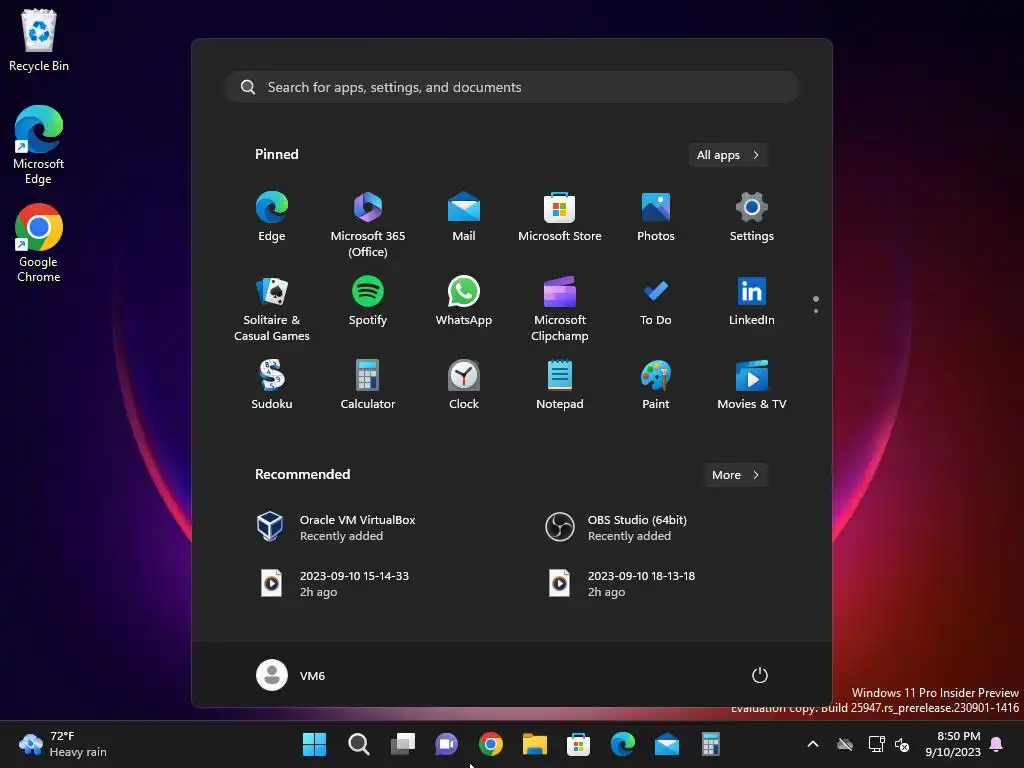Launch Edge from the taskbar
Viewport: 1024px width, 768px height.
[x=622, y=744]
